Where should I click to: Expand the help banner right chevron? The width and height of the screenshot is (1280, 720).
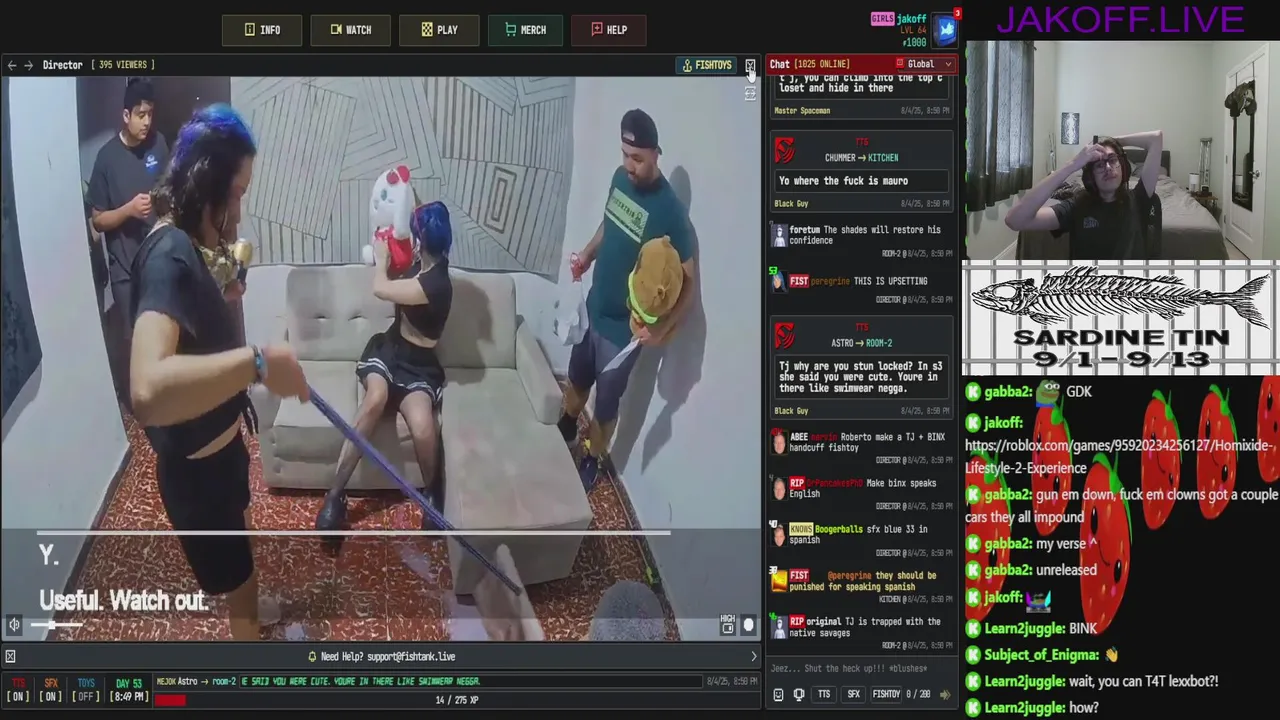754,656
